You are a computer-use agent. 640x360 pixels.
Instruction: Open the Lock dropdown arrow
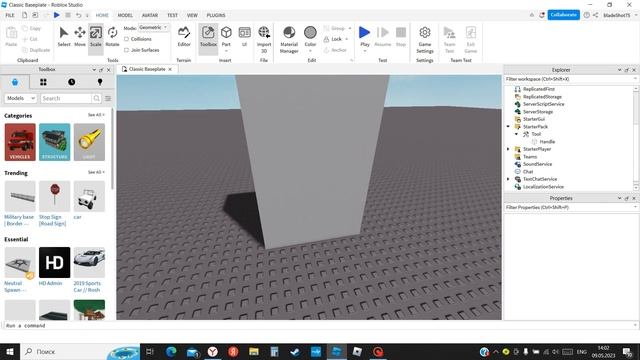tap(347, 39)
